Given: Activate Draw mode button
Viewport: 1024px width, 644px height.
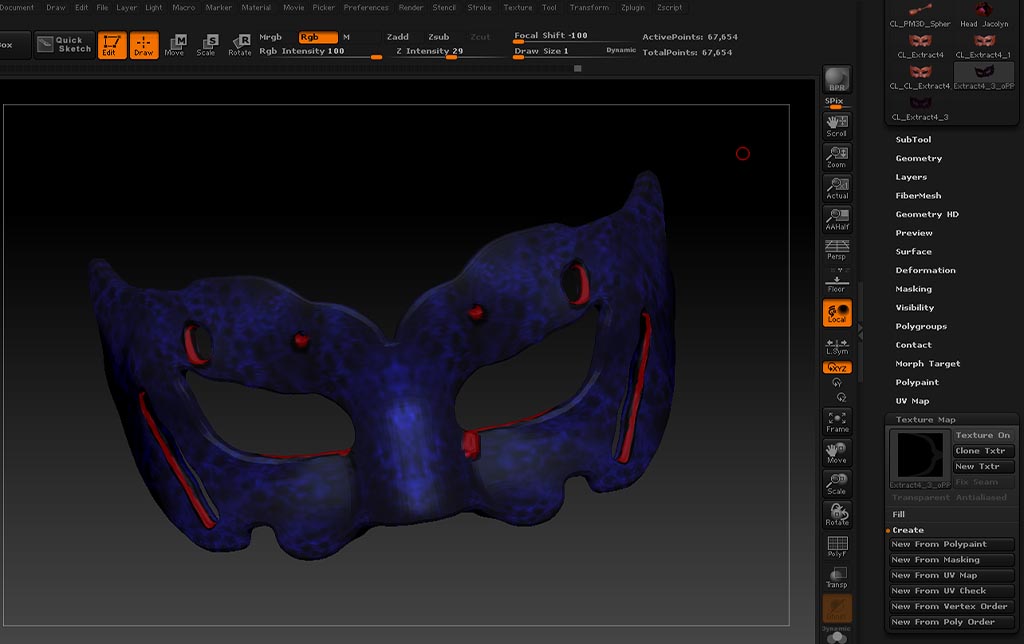Looking at the screenshot, I should [144, 45].
